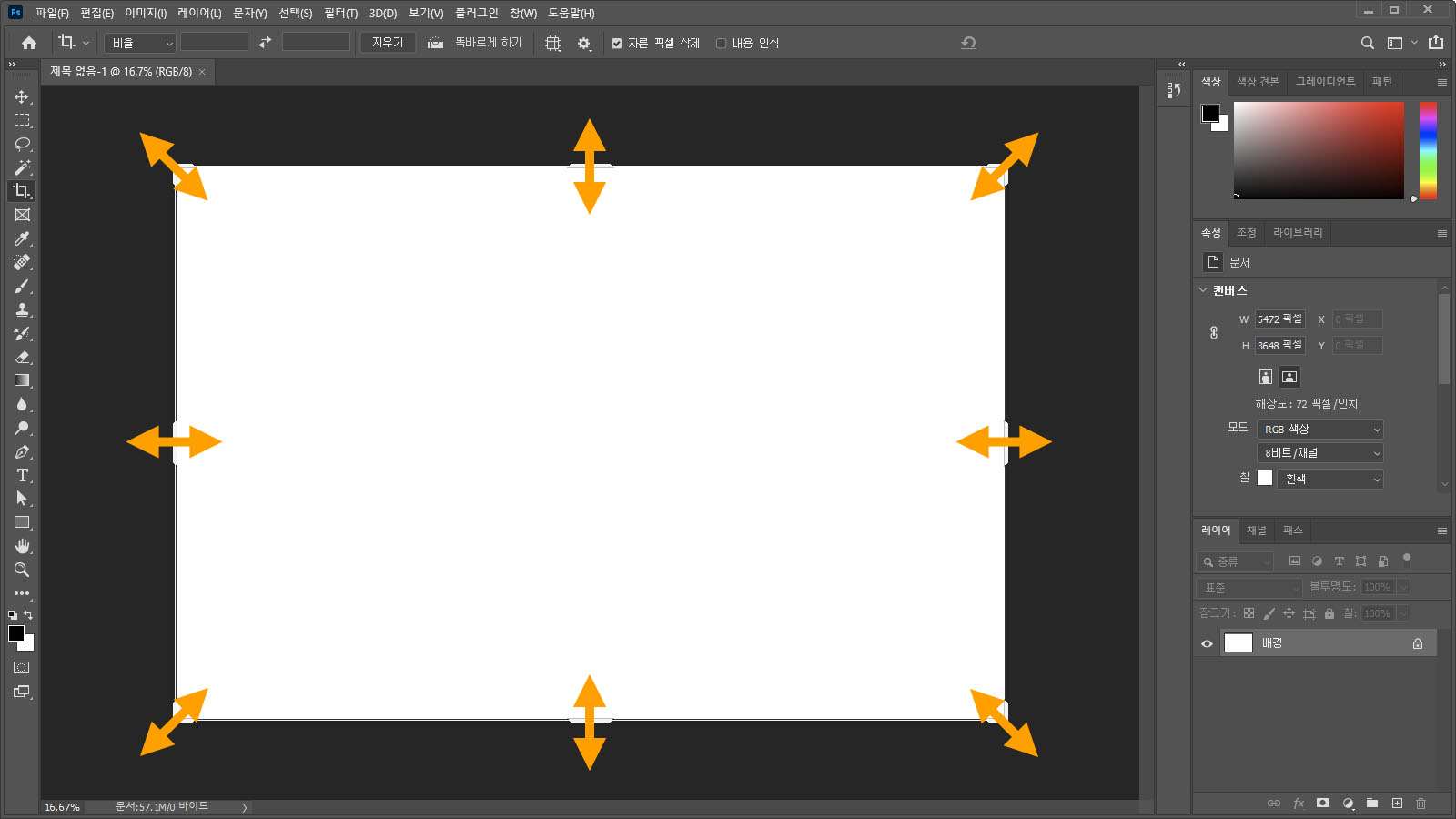Open the 파일(F) menu
Image resolution: width=1456 pixels, height=819 pixels.
coord(52,13)
